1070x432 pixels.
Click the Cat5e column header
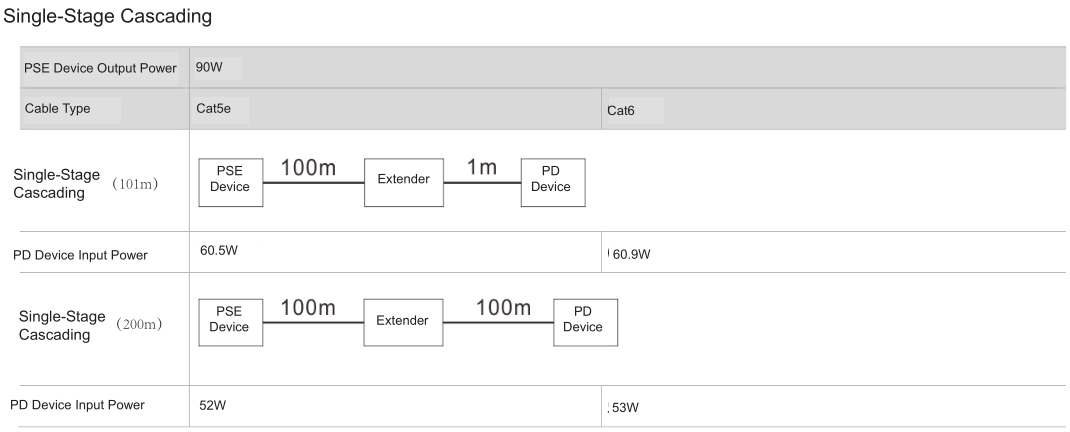tap(214, 110)
